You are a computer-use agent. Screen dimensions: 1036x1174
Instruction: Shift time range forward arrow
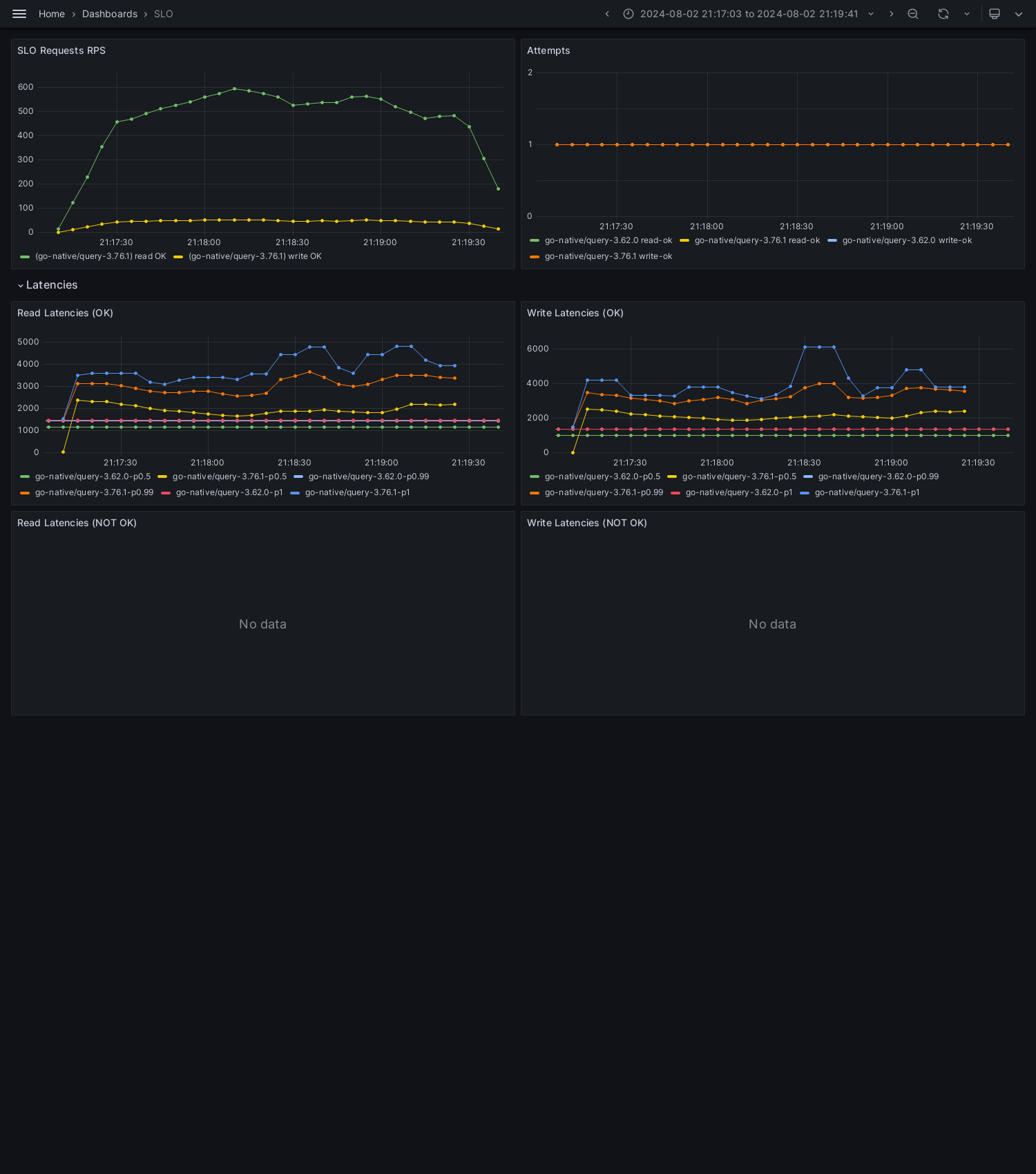pyautogui.click(x=891, y=14)
